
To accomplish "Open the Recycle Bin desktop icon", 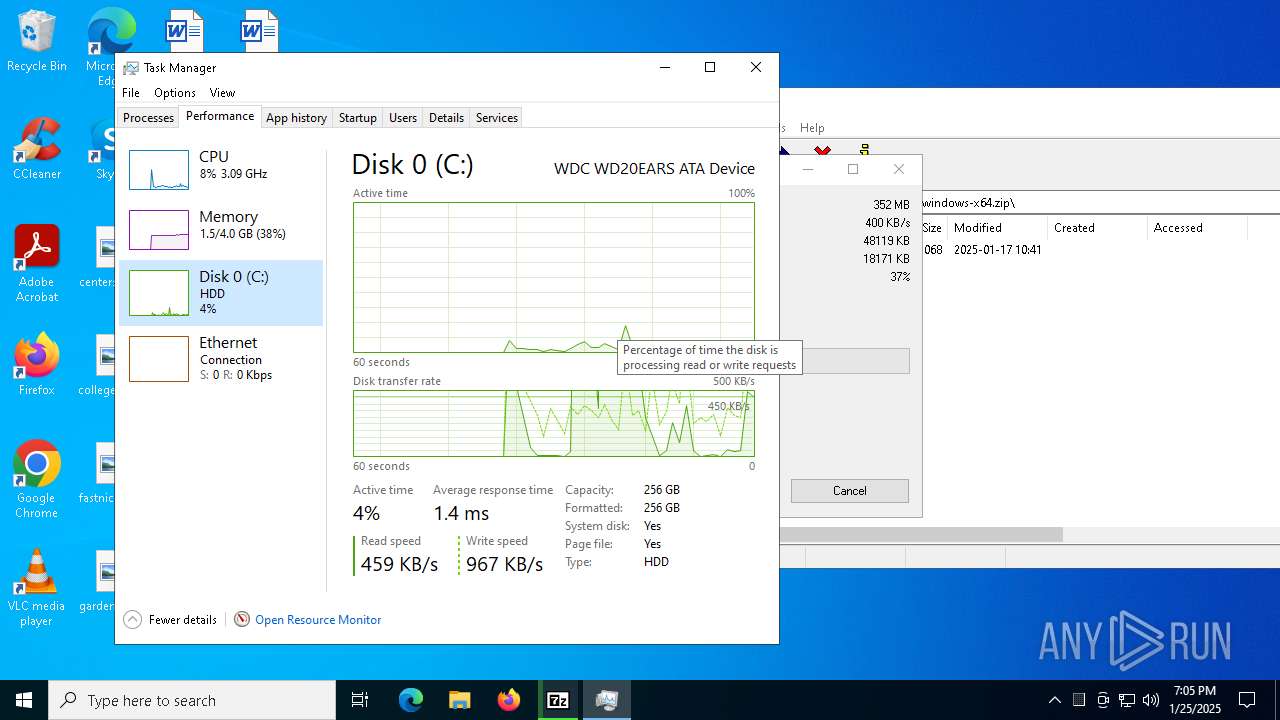I will click(36, 42).
